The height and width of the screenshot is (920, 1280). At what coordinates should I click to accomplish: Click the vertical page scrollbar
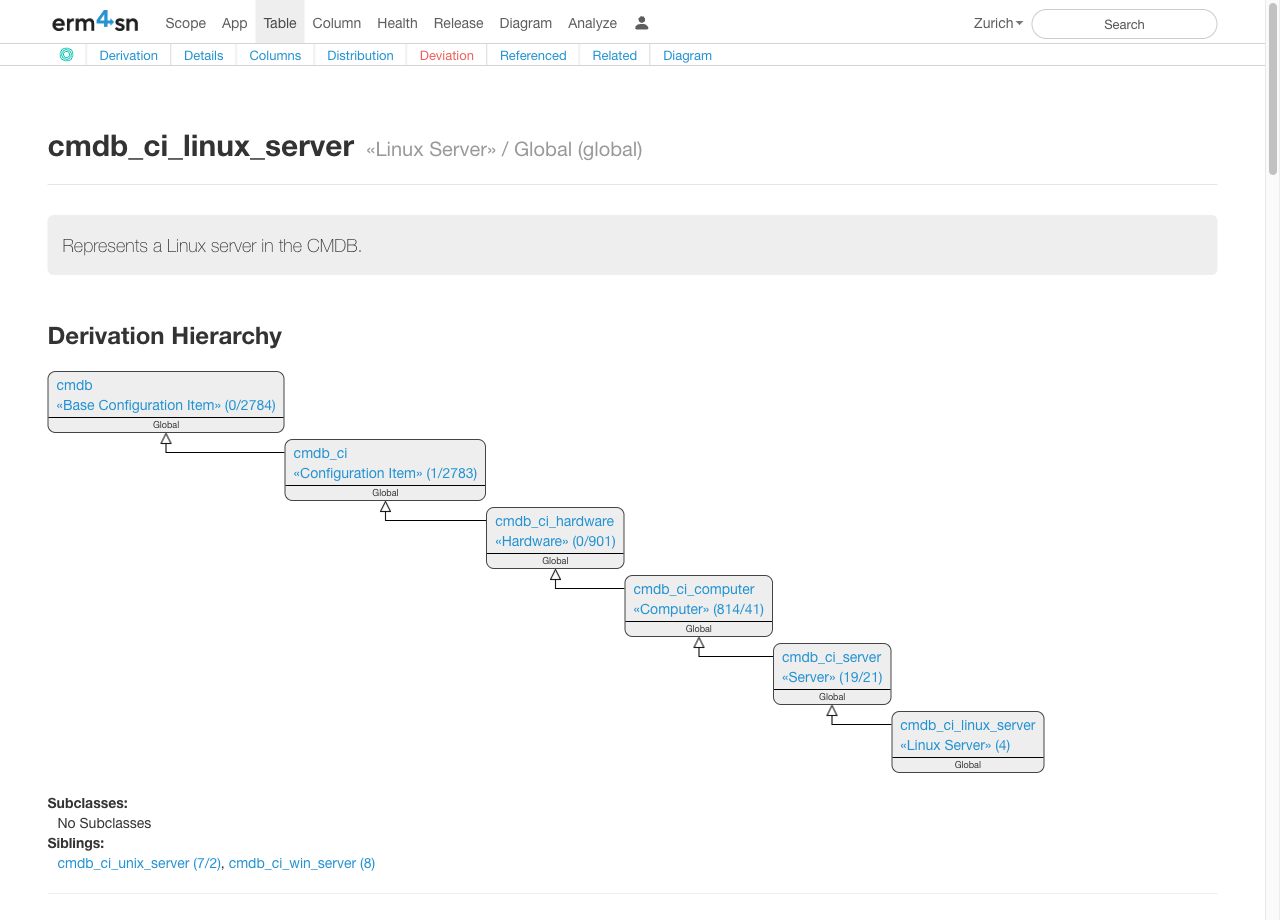(x=1273, y=90)
